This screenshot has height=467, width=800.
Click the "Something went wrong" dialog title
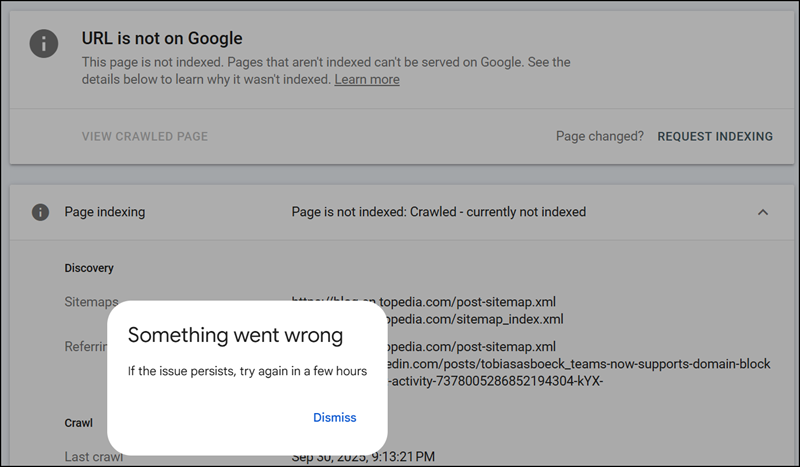pyautogui.click(x=235, y=334)
